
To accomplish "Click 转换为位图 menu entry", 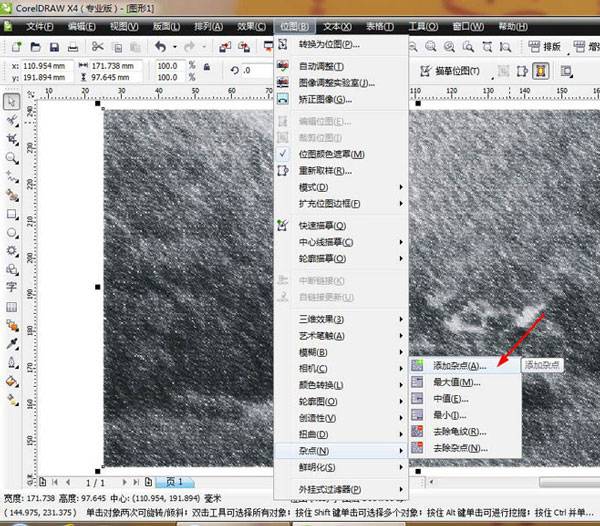I will click(x=329, y=44).
